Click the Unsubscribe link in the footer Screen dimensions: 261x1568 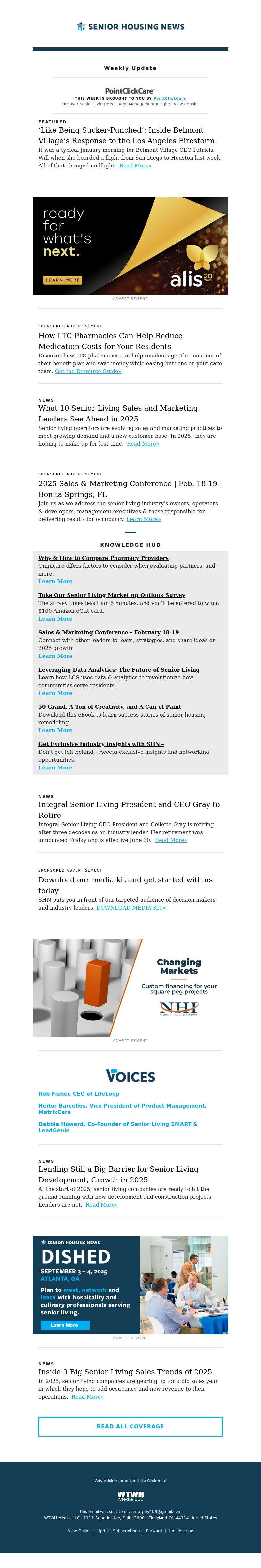coord(181,1531)
